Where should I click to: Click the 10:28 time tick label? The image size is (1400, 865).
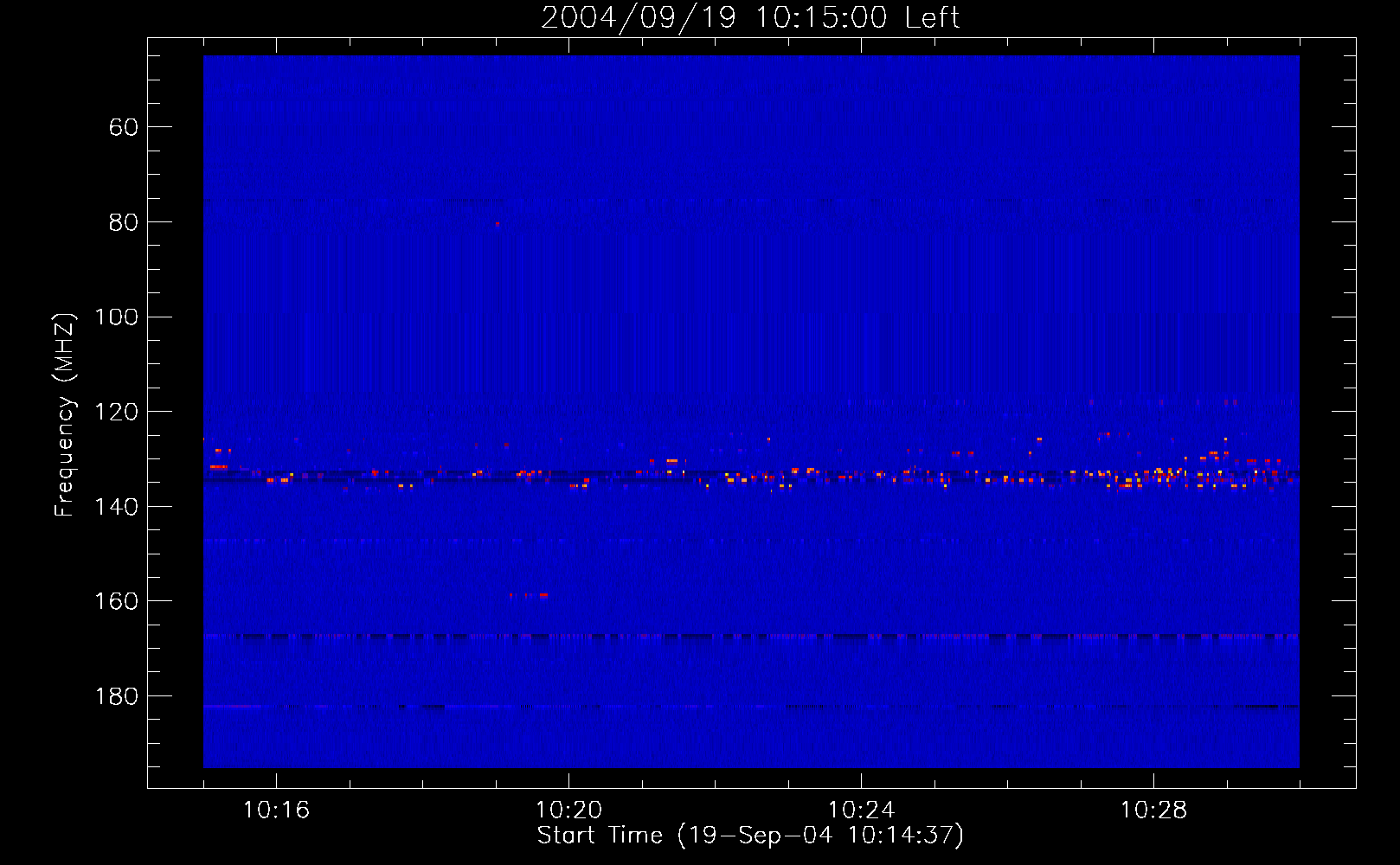pyautogui.click(x=1153, y=811)
